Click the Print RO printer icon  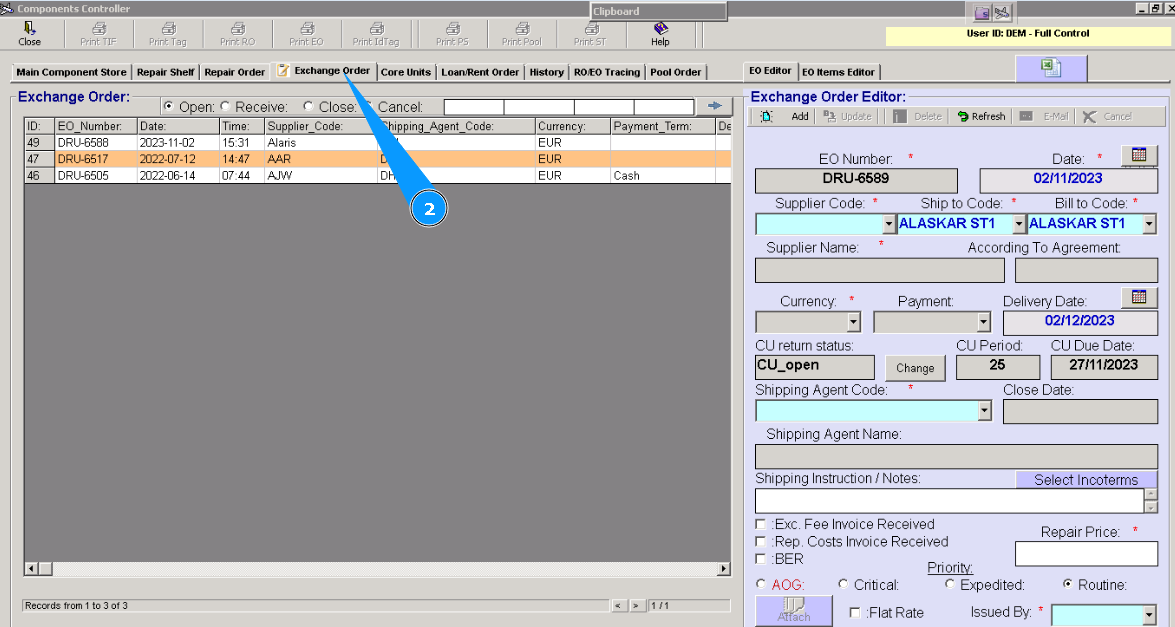coord(238,28)
